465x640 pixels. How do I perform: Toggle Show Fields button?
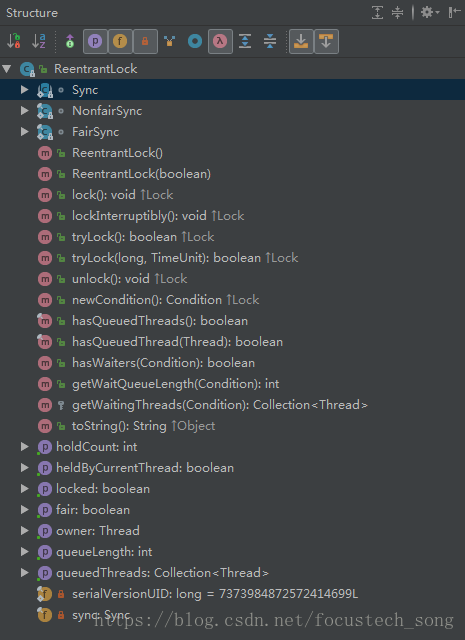point(120,41)
